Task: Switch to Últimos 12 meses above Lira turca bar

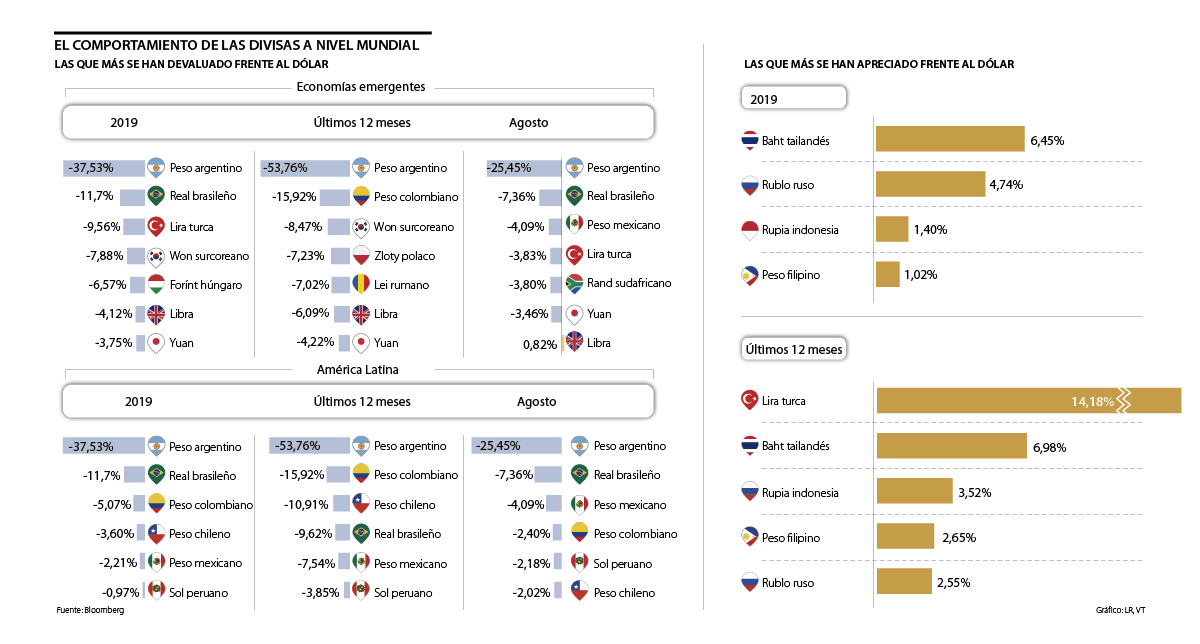Action: pyautogui.click(x=794, y=350)
